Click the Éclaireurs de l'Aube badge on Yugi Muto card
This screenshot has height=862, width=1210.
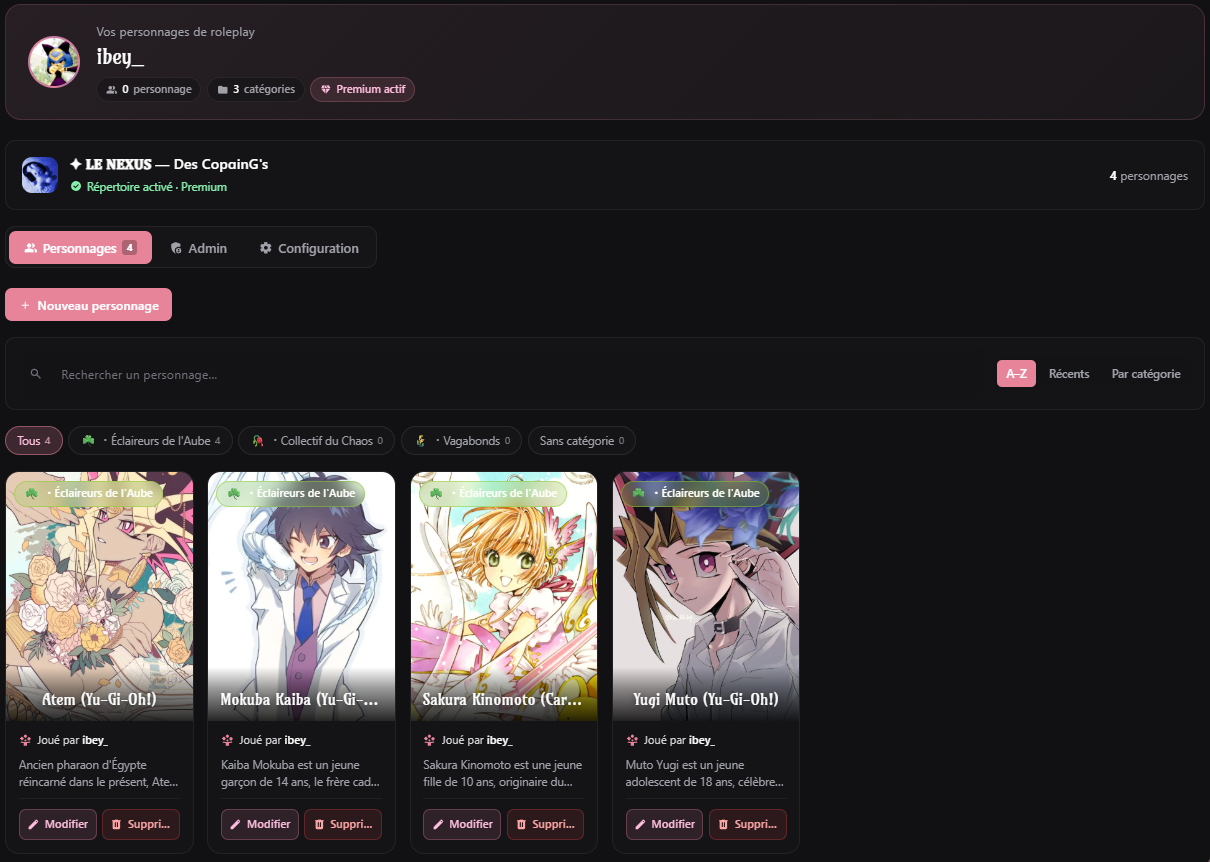(x=695, y=493)
